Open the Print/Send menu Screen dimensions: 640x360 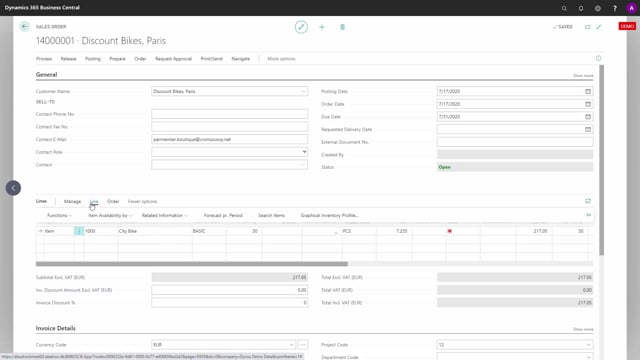click(x=211, y=59)
